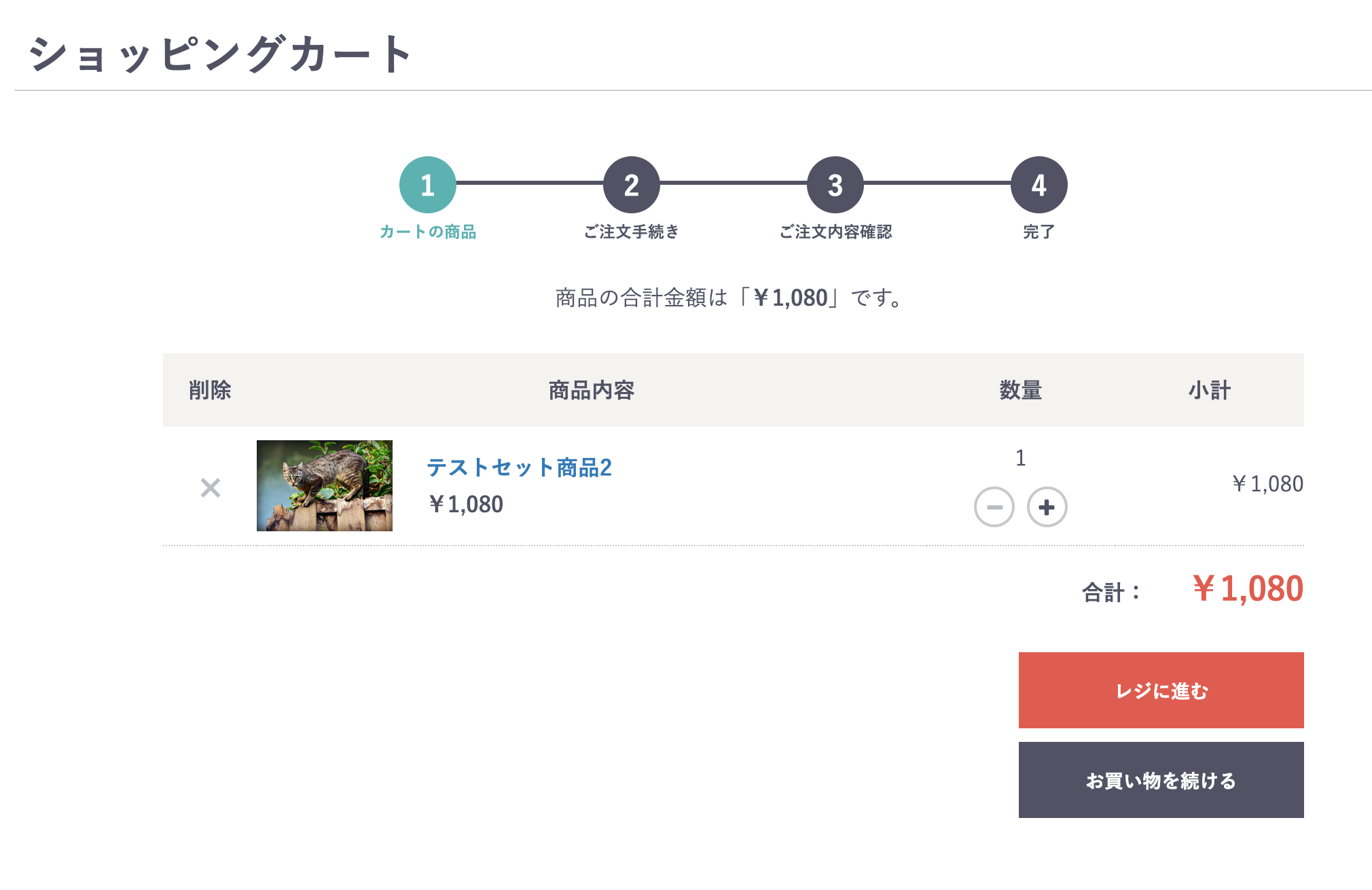The height and width of the screenshot is (890, 1372).
Task: Click お買い物を続ける button
Action: tap(1161, 780)
